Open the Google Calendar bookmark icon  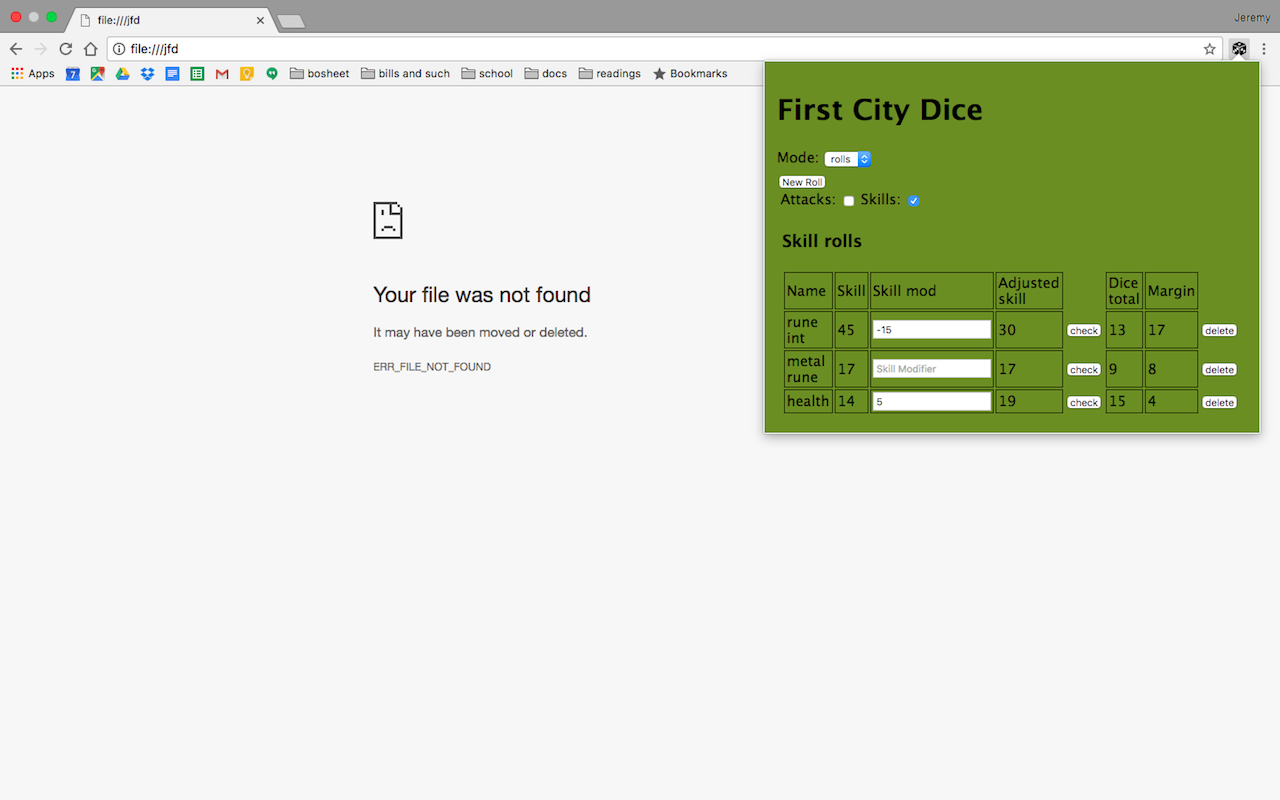72,73
